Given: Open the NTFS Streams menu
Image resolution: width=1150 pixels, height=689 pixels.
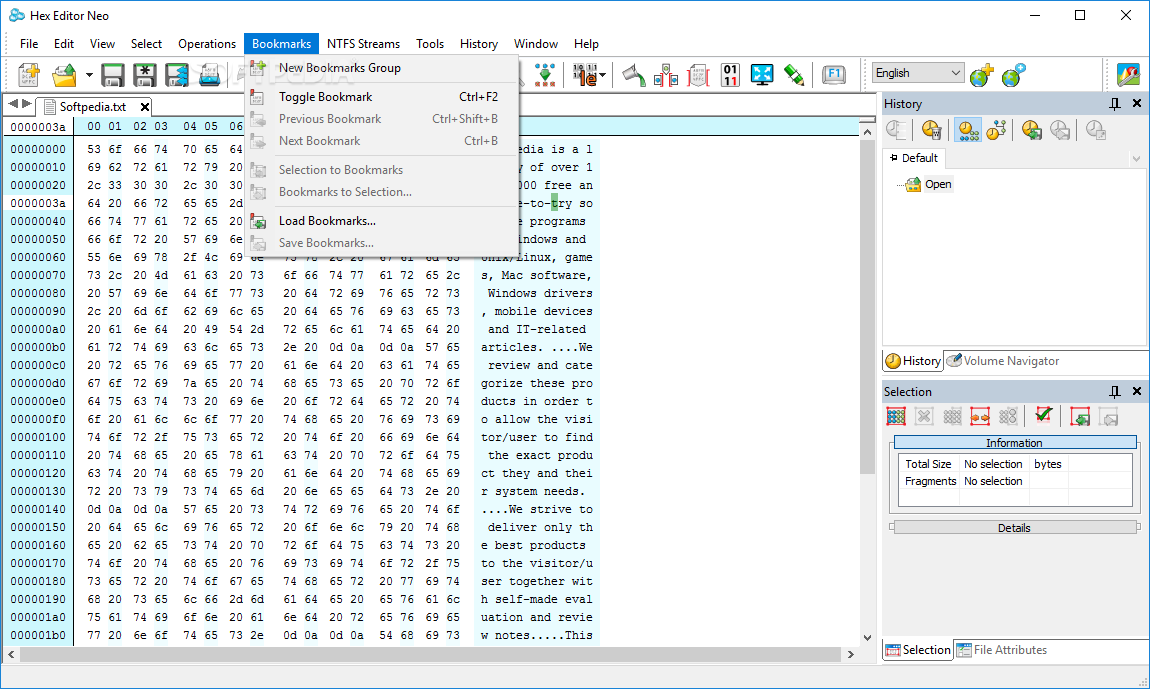Looking at the screenshot, I should 364,44.
